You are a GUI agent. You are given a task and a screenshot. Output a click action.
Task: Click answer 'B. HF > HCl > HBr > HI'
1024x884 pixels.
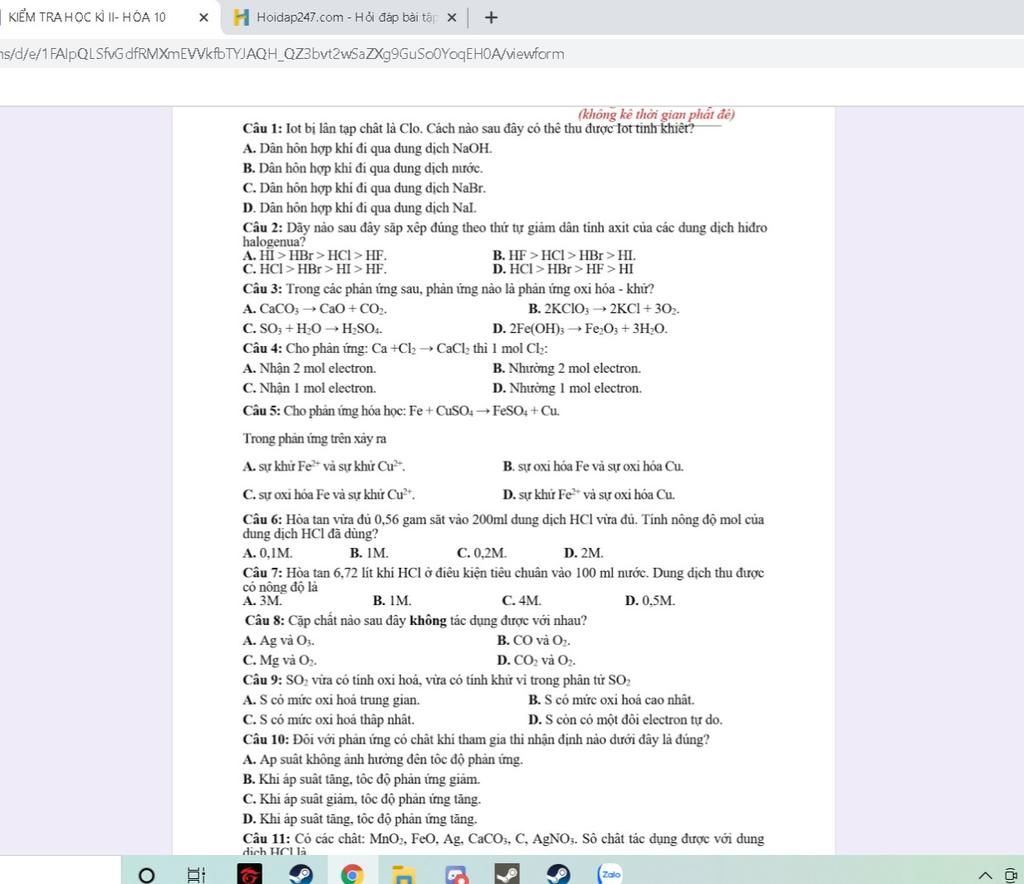(564, 255)
